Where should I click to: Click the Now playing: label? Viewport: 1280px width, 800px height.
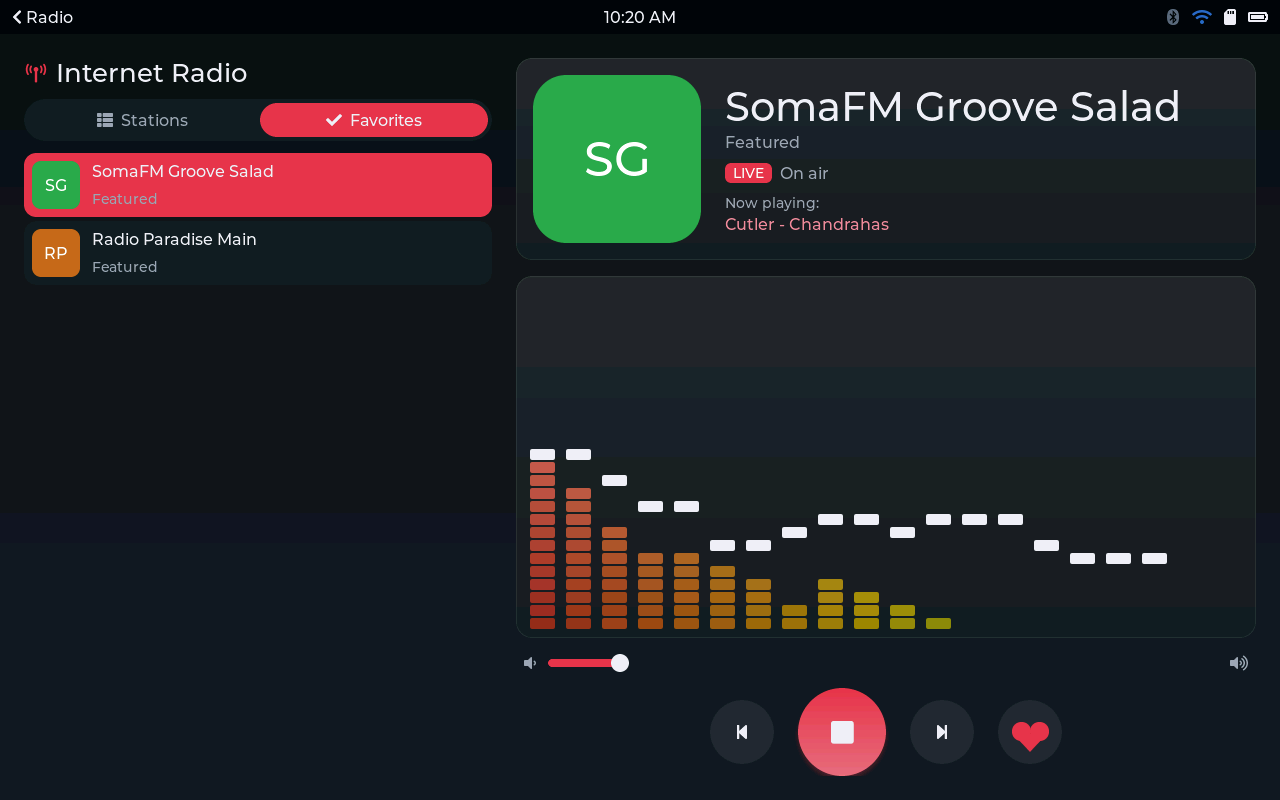point(772,203)
